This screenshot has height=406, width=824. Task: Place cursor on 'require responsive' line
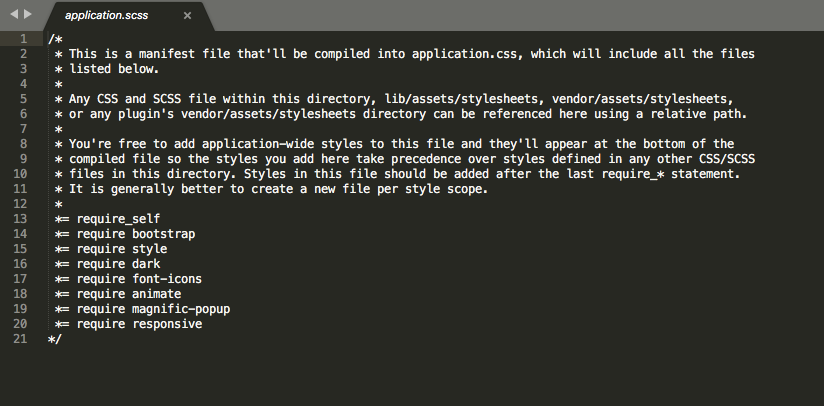point(137,324)
